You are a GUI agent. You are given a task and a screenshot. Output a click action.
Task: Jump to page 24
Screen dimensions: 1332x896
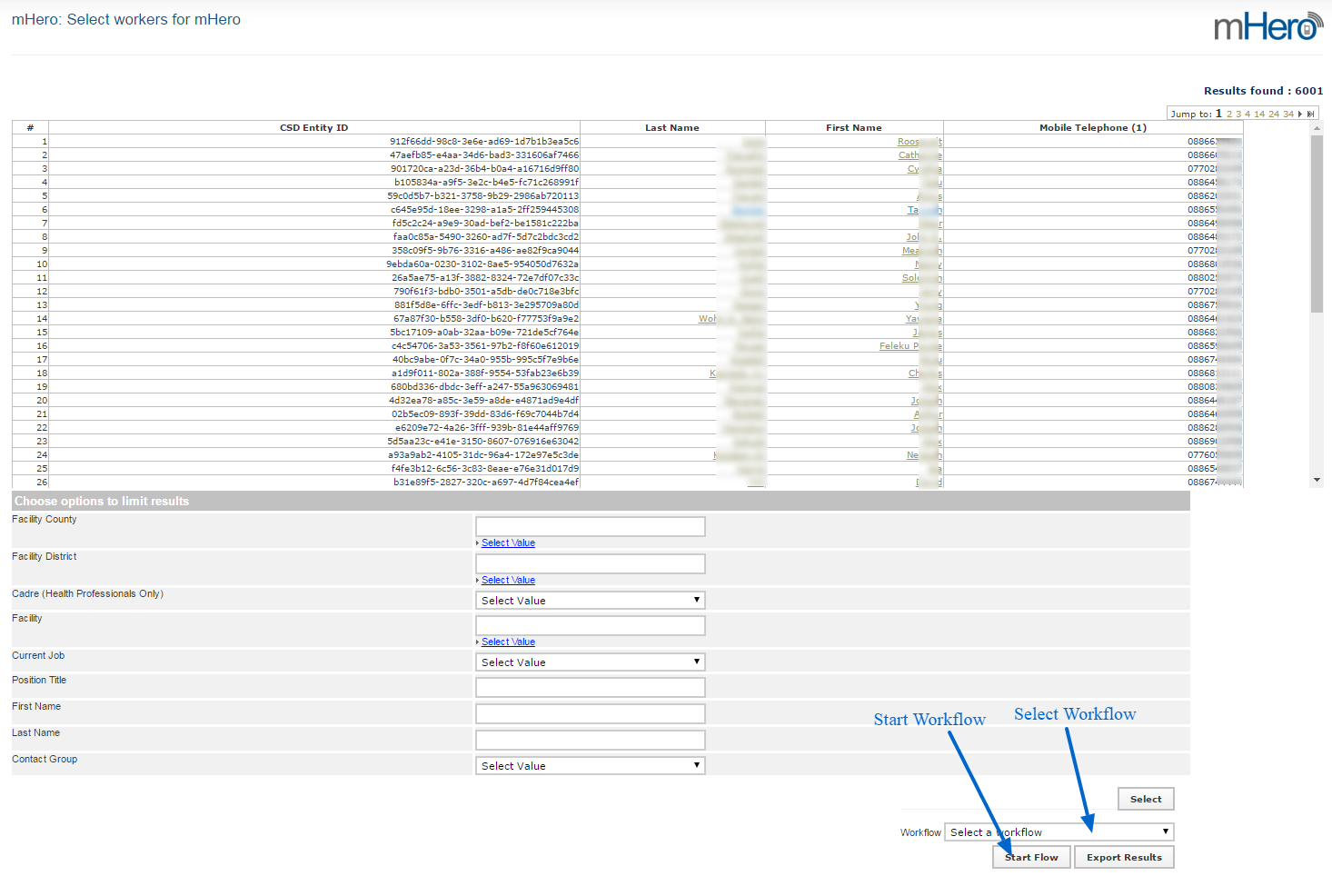1274,114
